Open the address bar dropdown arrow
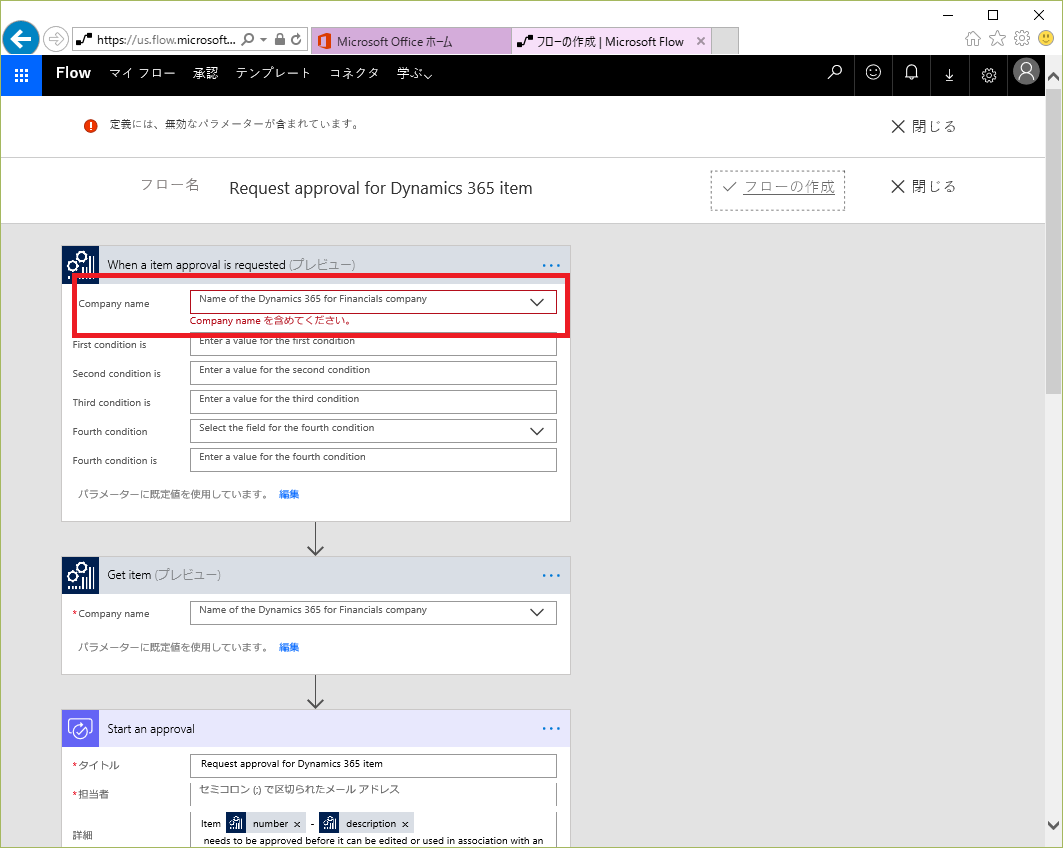1063x848 pixels. tap(264, 39)
